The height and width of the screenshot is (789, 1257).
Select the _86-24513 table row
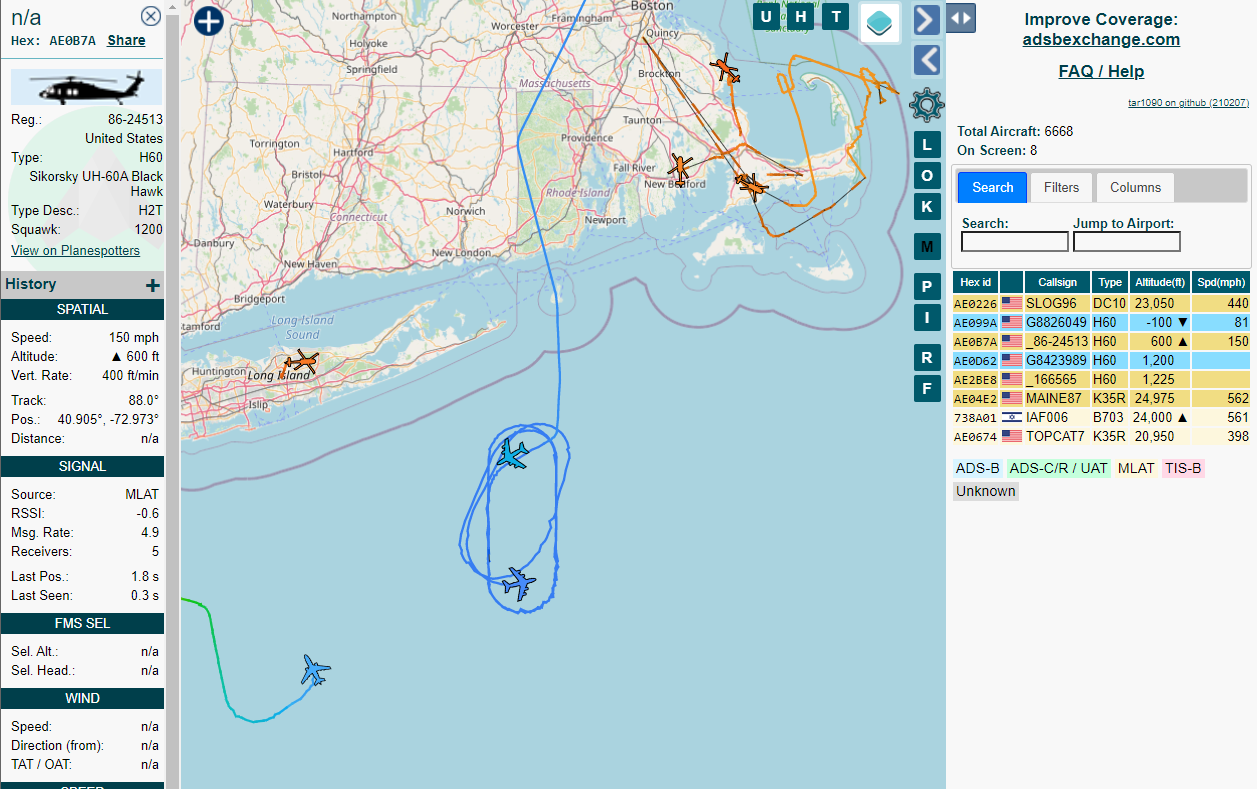1101,341
